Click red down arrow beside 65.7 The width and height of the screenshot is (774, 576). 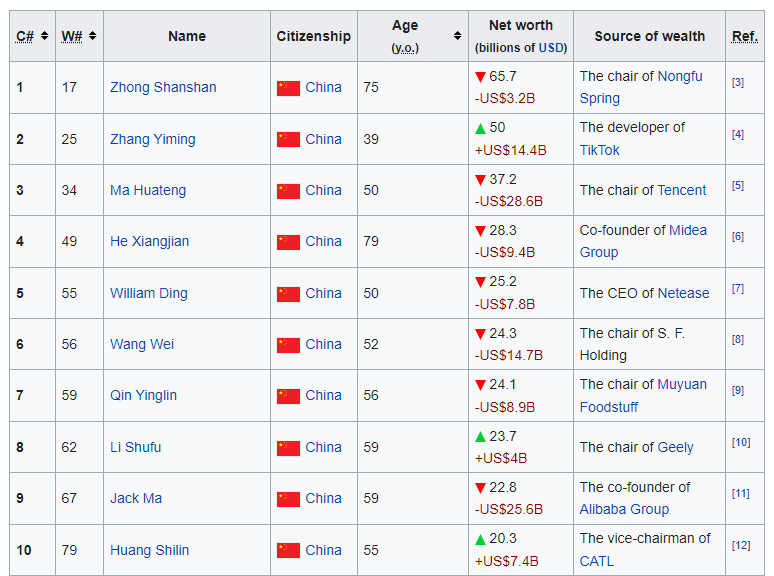[480, 77]
